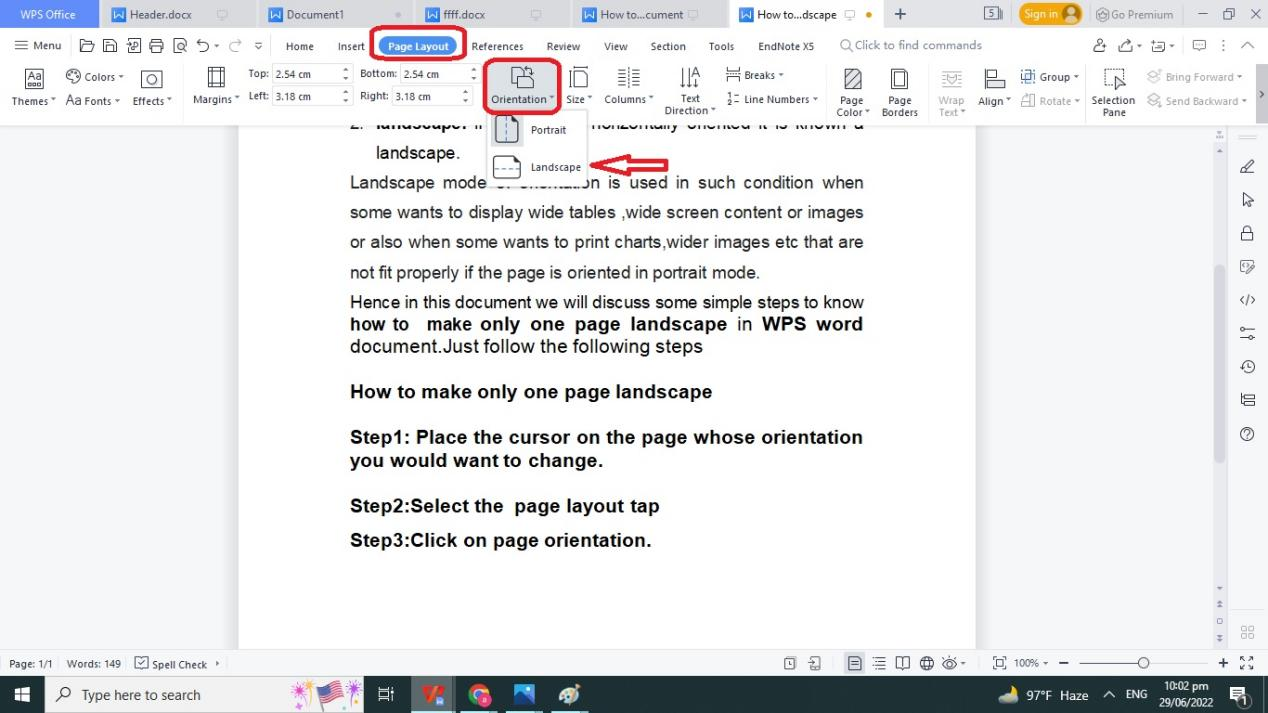This screenshot has width=1268, height=713.
Task: Switch to the References ribbon tab
Action: coord(497,45)
